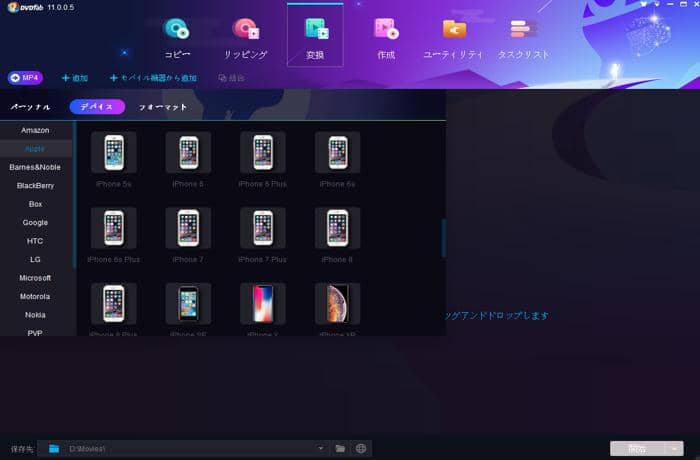Expand the save destination dropdown arrow
Image resolution: width=700 pixels, height=460 pixels.
coord(321,448)
